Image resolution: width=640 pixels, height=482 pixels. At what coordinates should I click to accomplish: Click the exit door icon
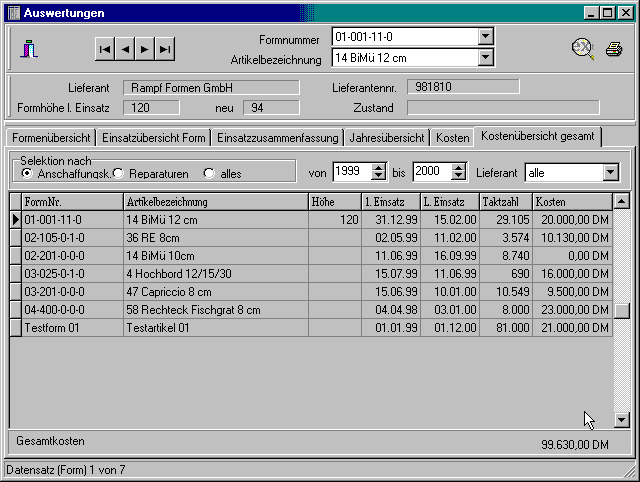[30, 48]
